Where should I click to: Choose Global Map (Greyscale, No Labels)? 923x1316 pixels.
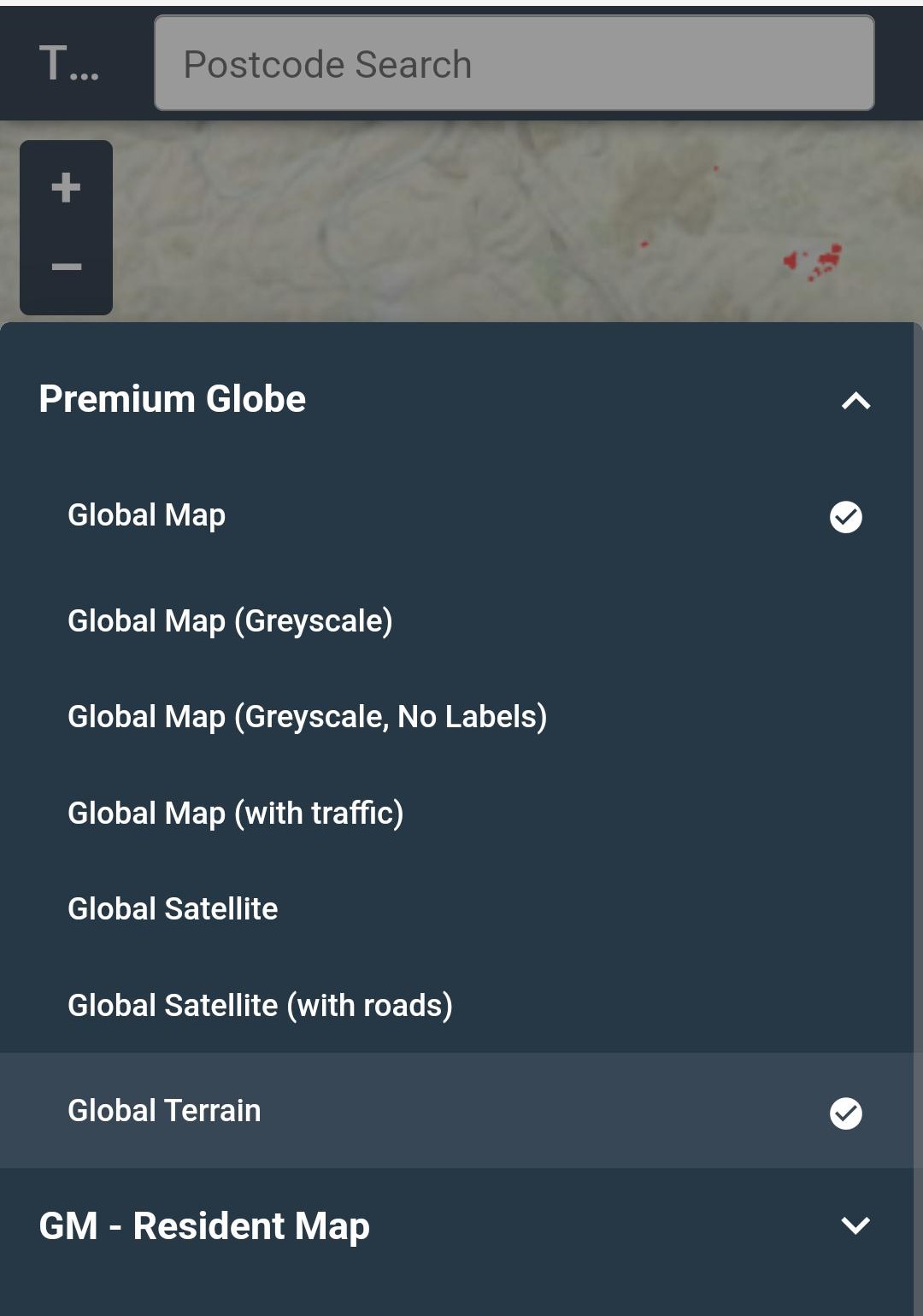pyautogui.click(x=456, y=716)
